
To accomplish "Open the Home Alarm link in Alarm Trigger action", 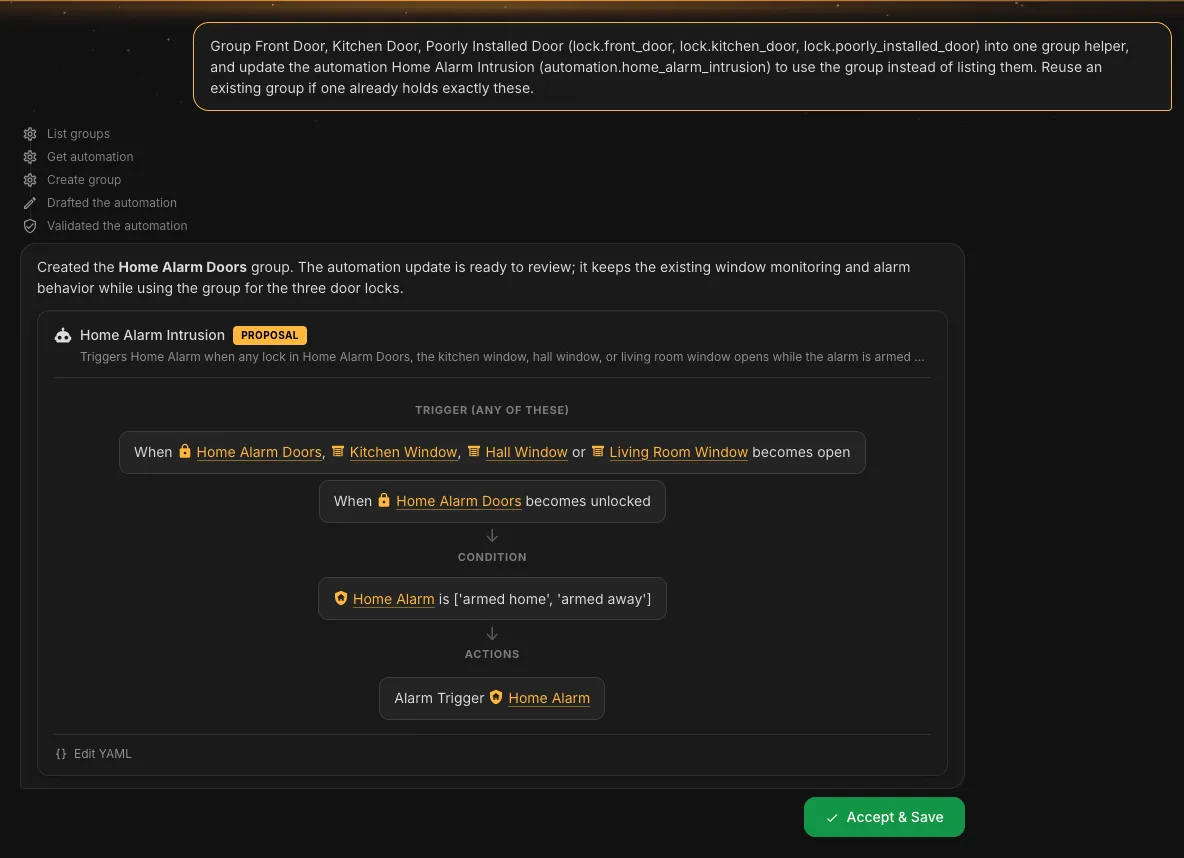I will click(549, 699).
